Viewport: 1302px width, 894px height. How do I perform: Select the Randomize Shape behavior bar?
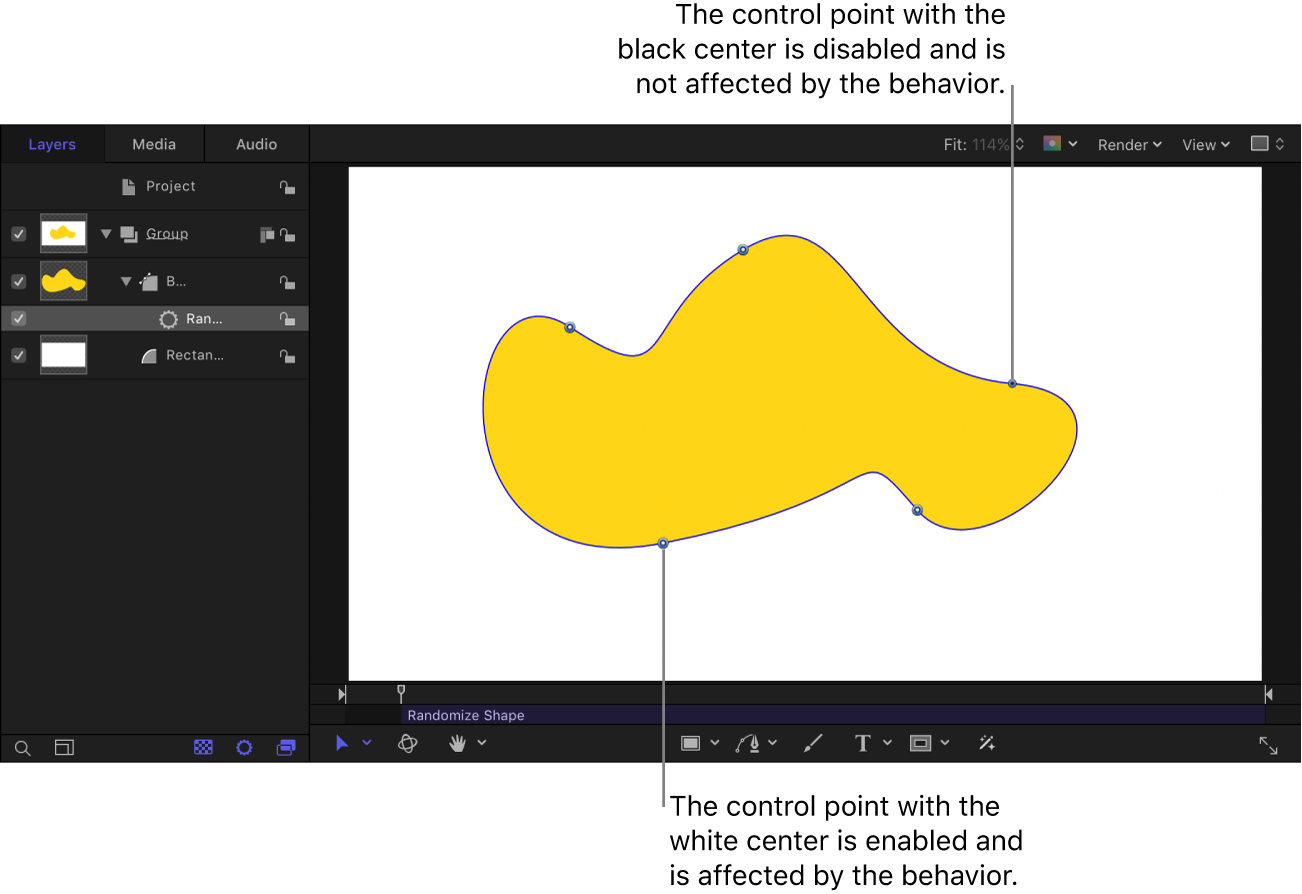pyautogui.click(x=600, y=715)
